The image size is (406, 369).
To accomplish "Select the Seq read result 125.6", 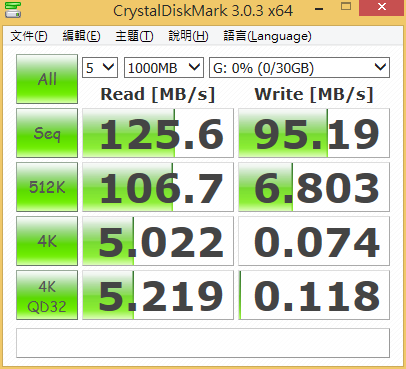I will coord(158,133).
